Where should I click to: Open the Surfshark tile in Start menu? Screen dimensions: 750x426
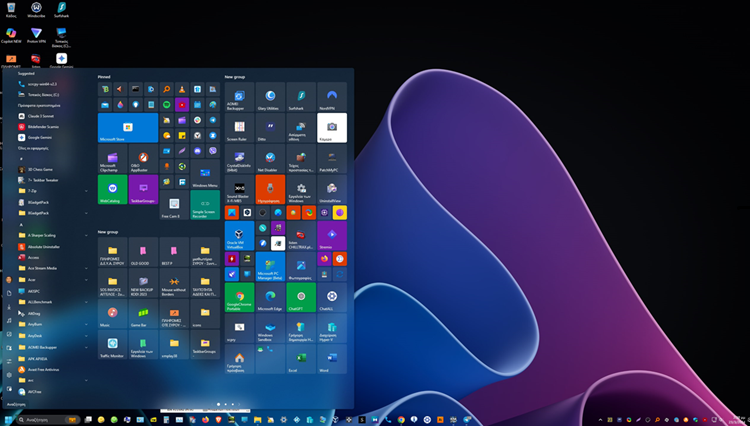[x=301, y=97]
